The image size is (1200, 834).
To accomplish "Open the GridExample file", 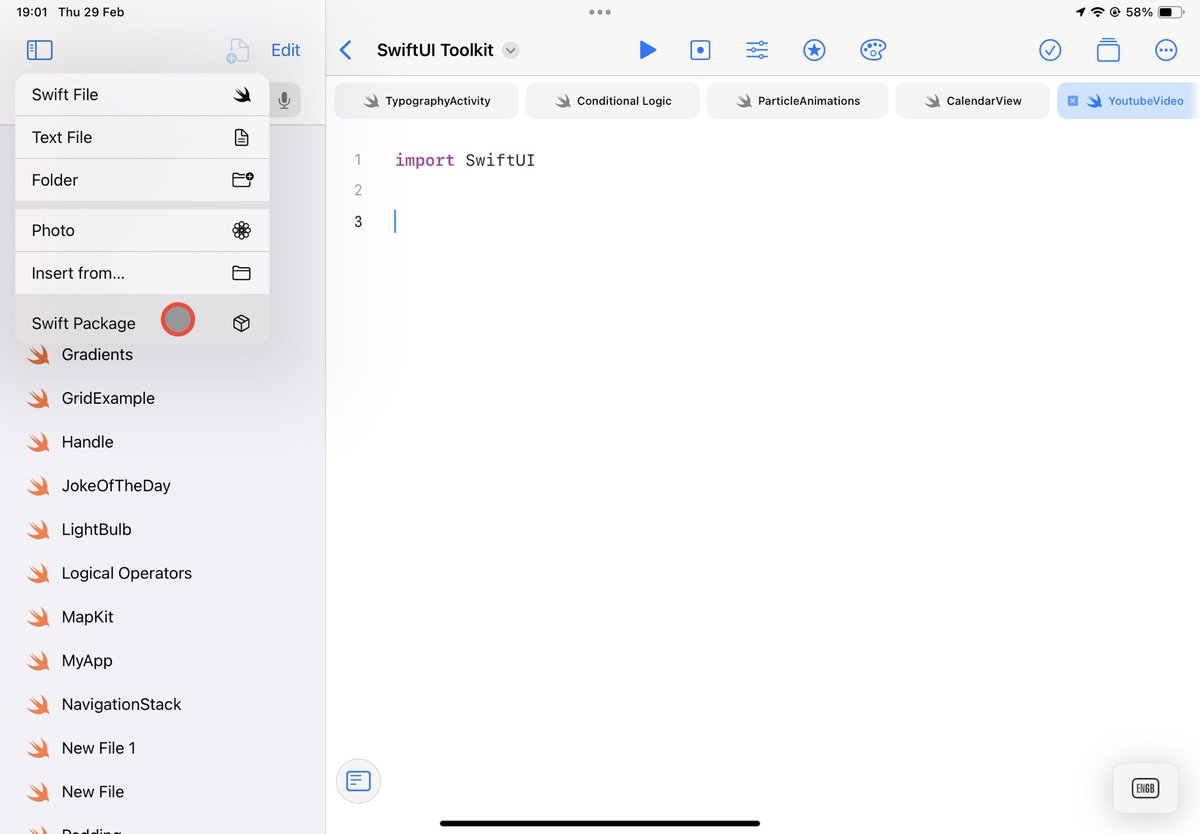I will click(108, 398).
